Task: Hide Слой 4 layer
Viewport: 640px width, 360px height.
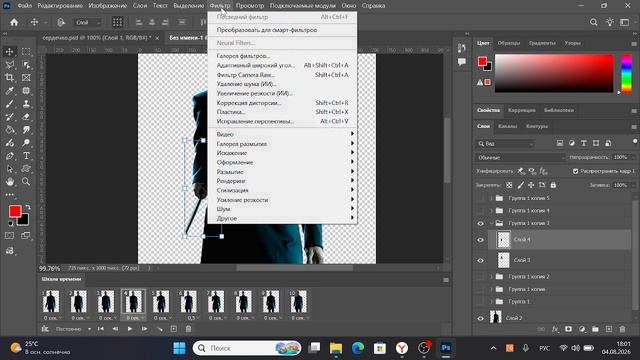Action: coord(480,240)
